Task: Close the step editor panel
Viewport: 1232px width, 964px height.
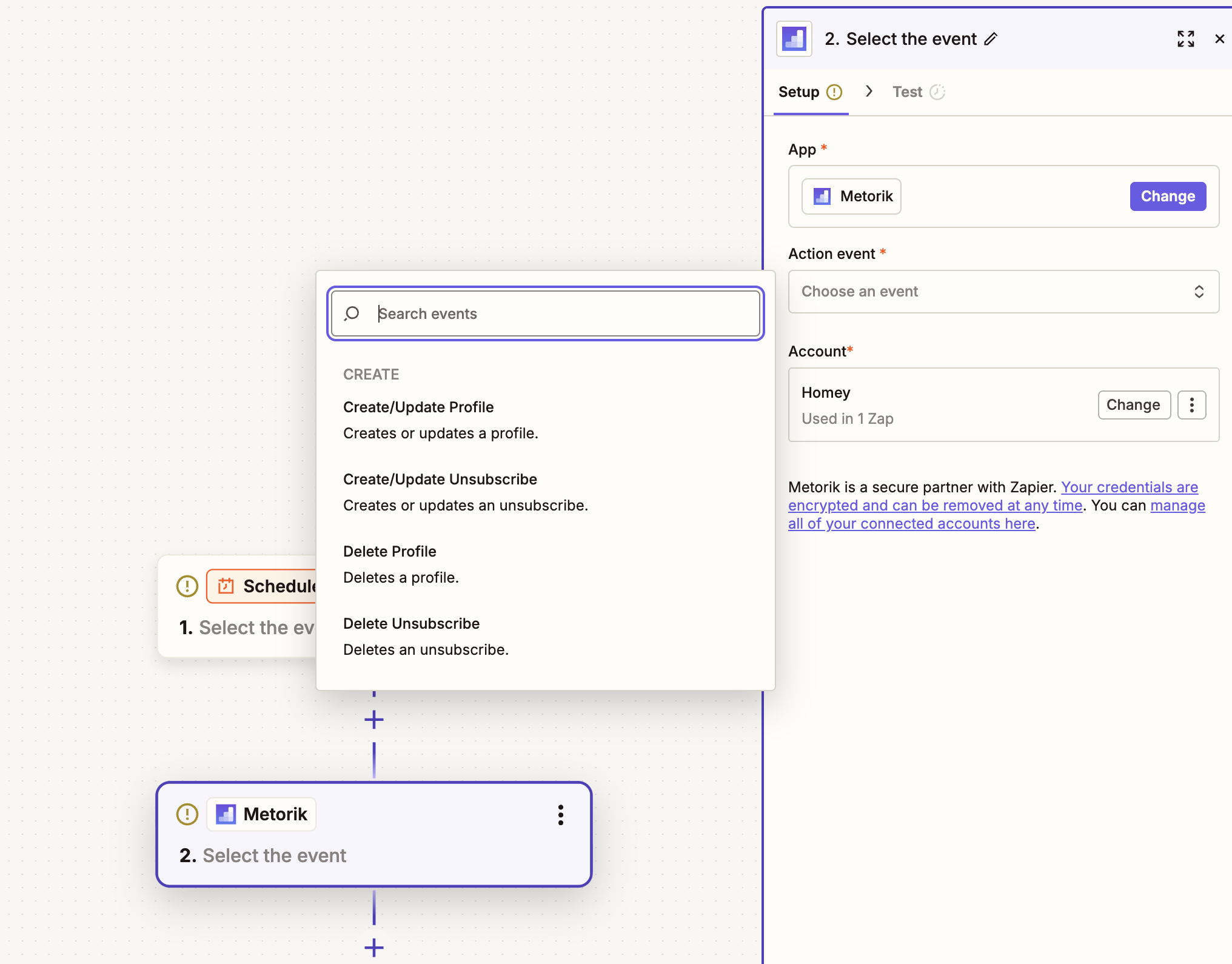Action: tap(1220, 39)
